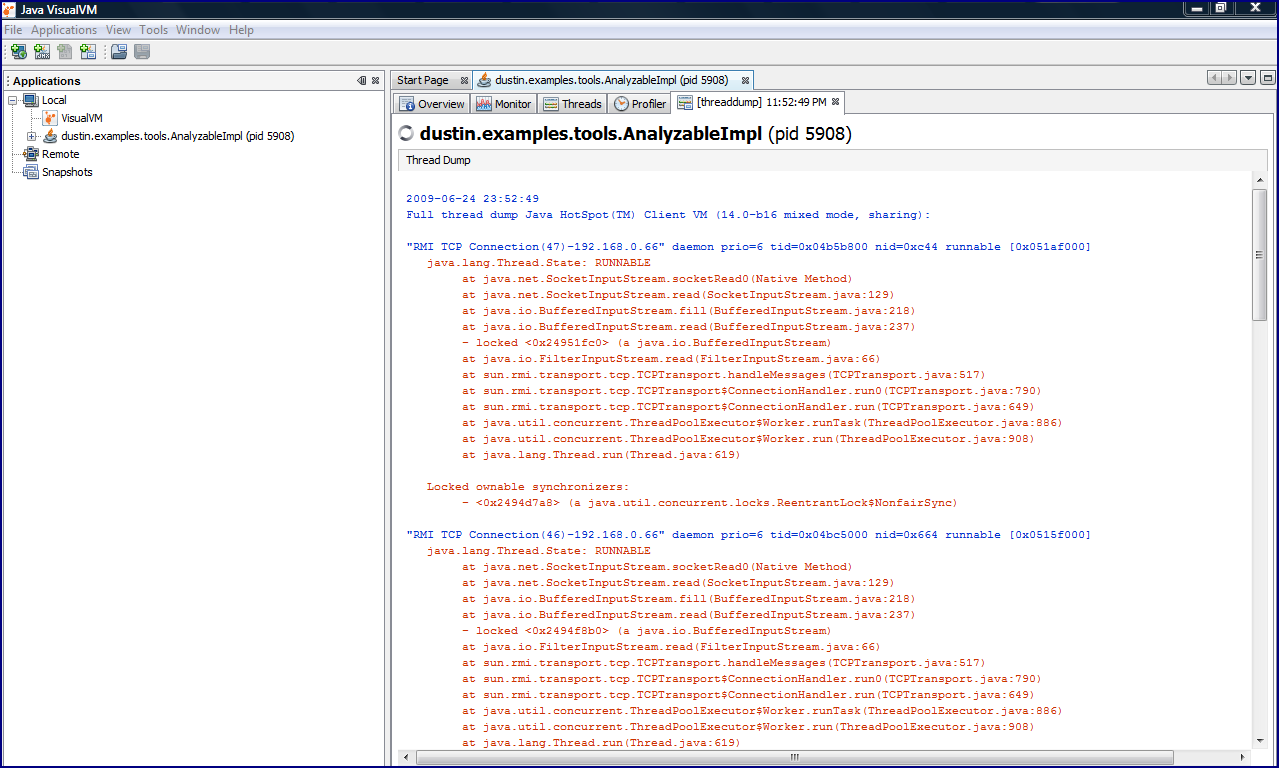Click the Add Remote Host toolbar icon

[x=19, y=52]
